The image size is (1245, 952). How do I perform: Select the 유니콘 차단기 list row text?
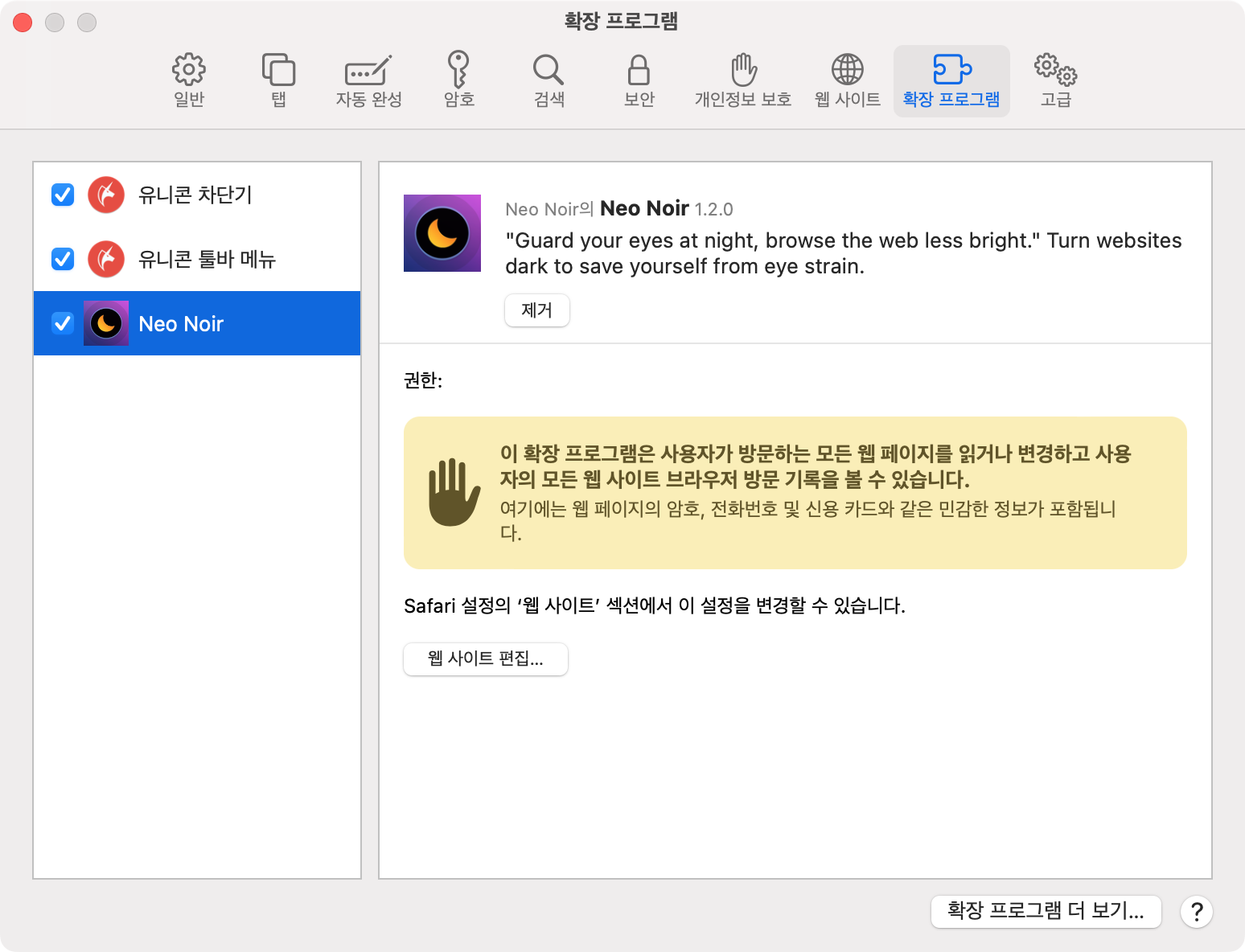pyautogui.click(x=195, y=195)
